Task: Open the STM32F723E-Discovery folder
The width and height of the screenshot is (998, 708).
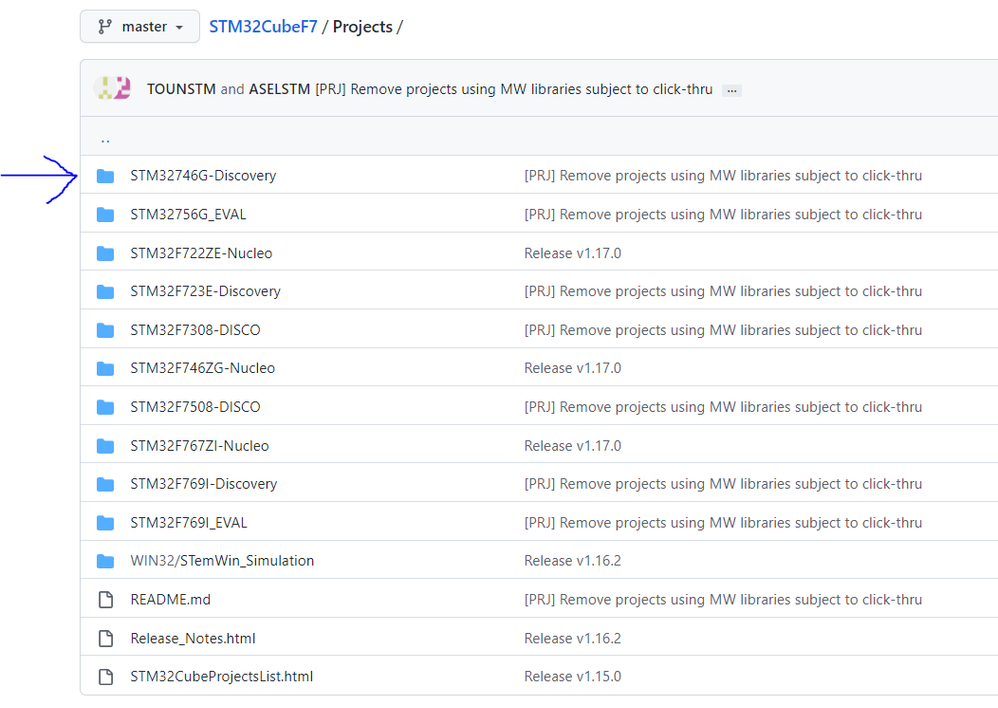Action: point(206,292)
